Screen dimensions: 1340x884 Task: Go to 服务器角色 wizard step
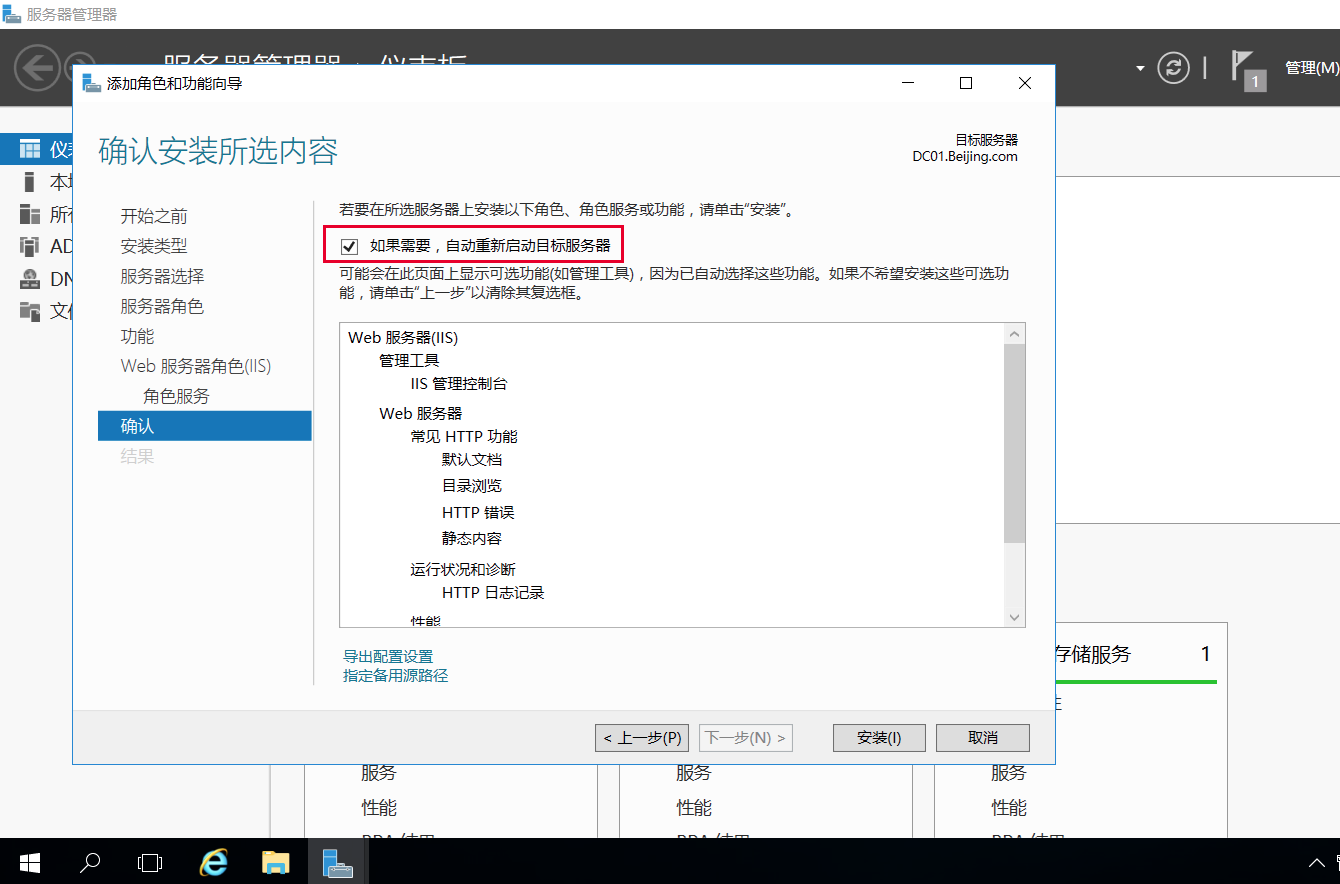pyautogui.click(x=162, y=306)
